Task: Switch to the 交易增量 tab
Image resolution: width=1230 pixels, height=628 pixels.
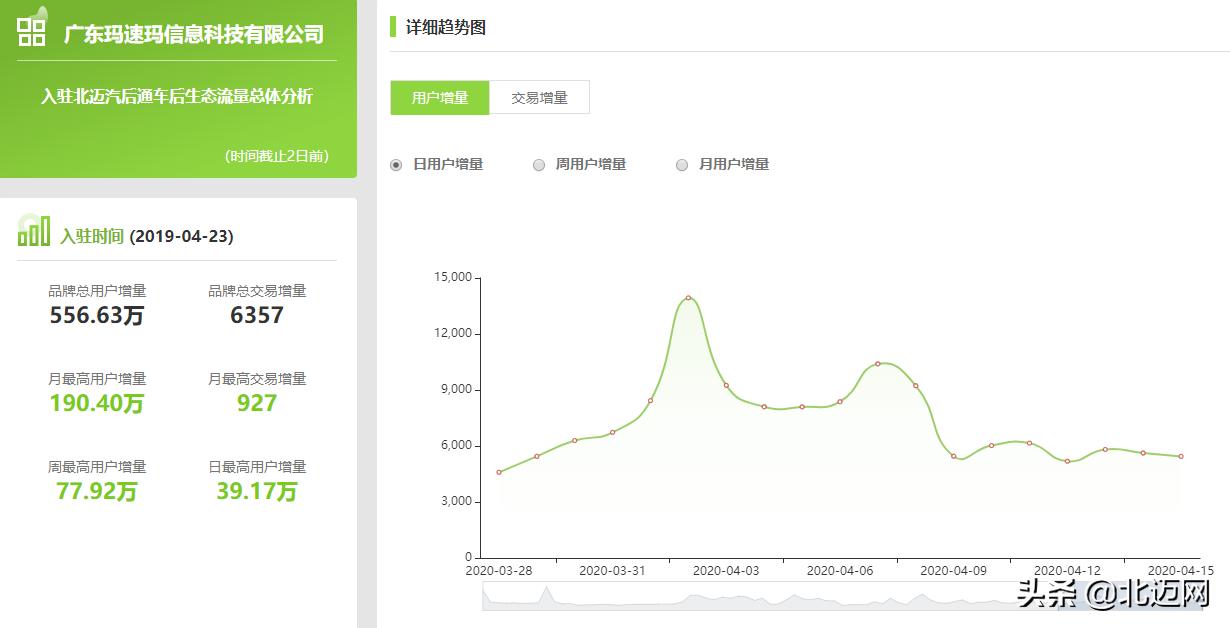Action: (x=540, y=97)
